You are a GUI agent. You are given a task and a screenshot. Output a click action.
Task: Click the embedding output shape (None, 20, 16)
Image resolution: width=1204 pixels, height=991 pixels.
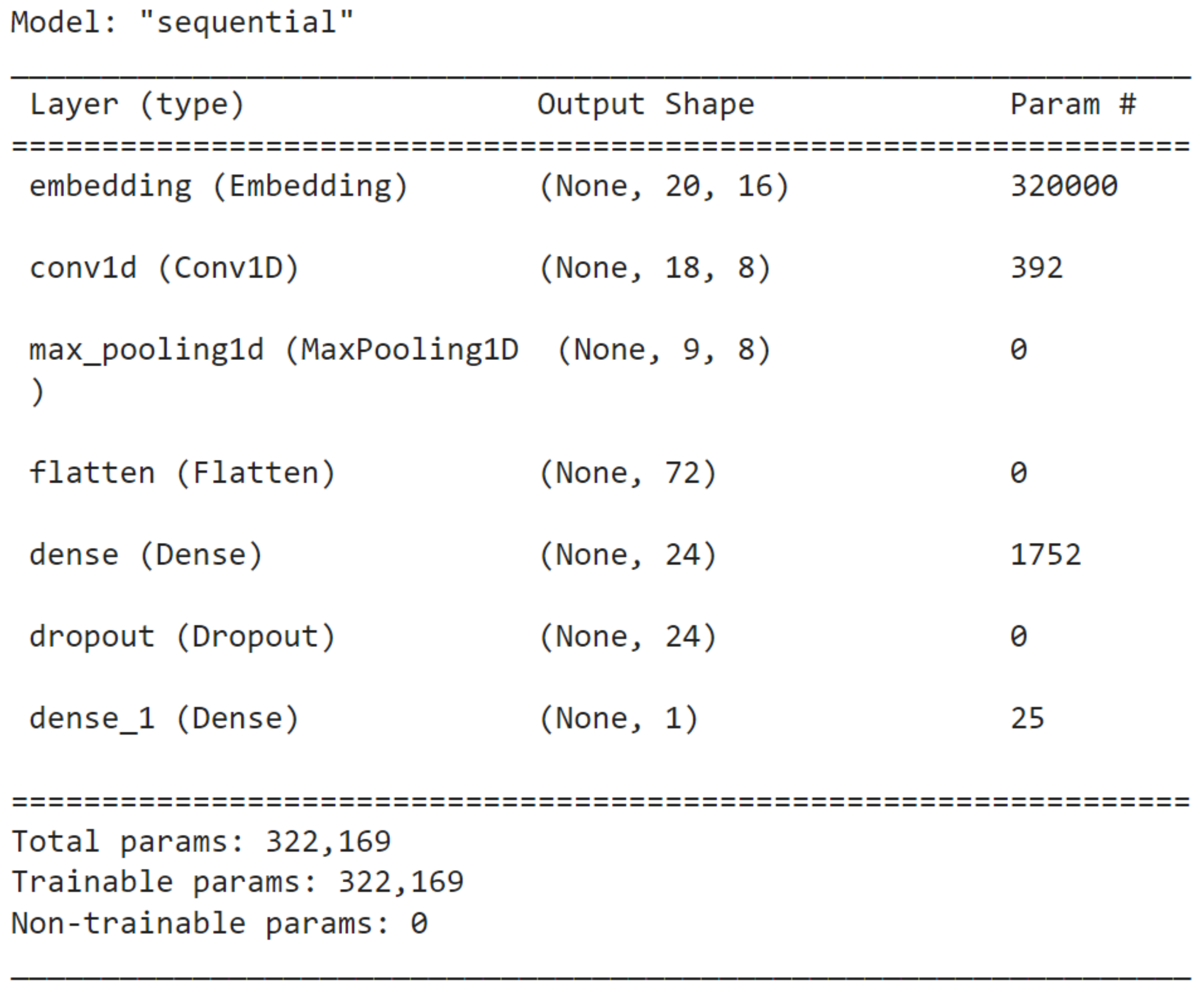663,186
